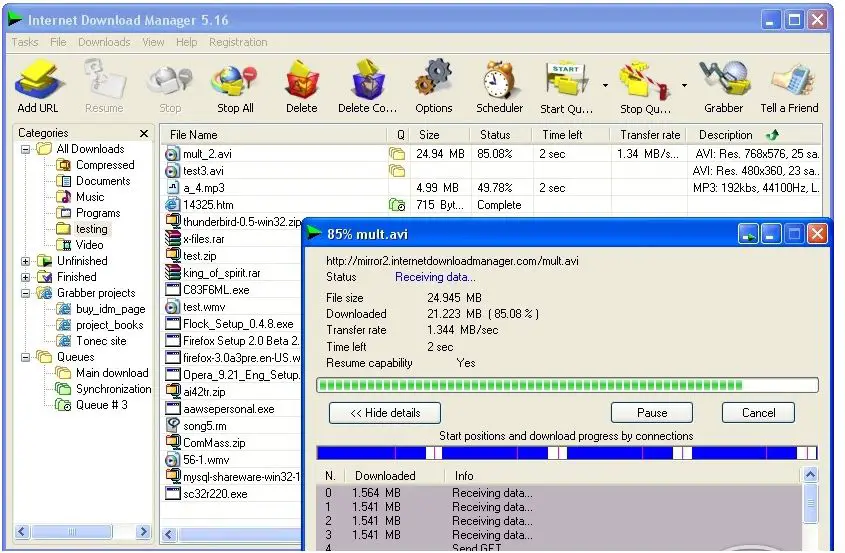Viewport: 845px width, 553px height.
Task: Sort by Status column header
Action: [x=501, y=135]
